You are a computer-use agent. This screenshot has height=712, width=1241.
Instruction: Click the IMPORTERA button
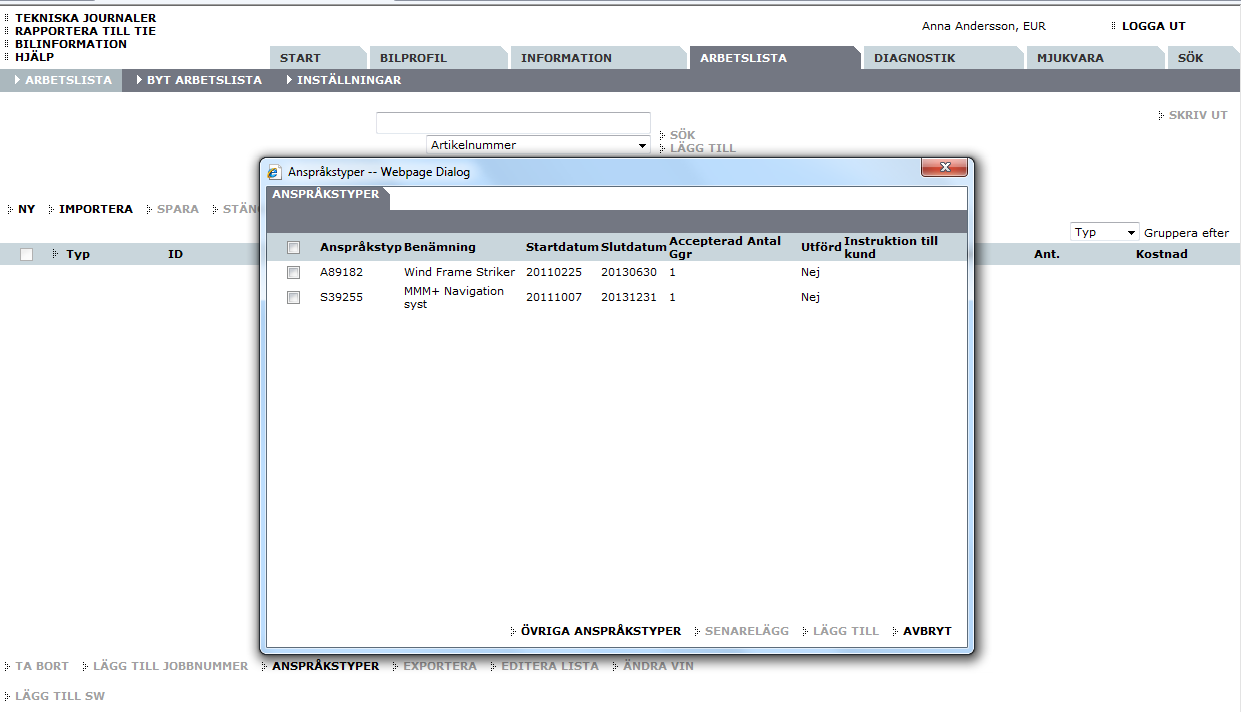95,209
